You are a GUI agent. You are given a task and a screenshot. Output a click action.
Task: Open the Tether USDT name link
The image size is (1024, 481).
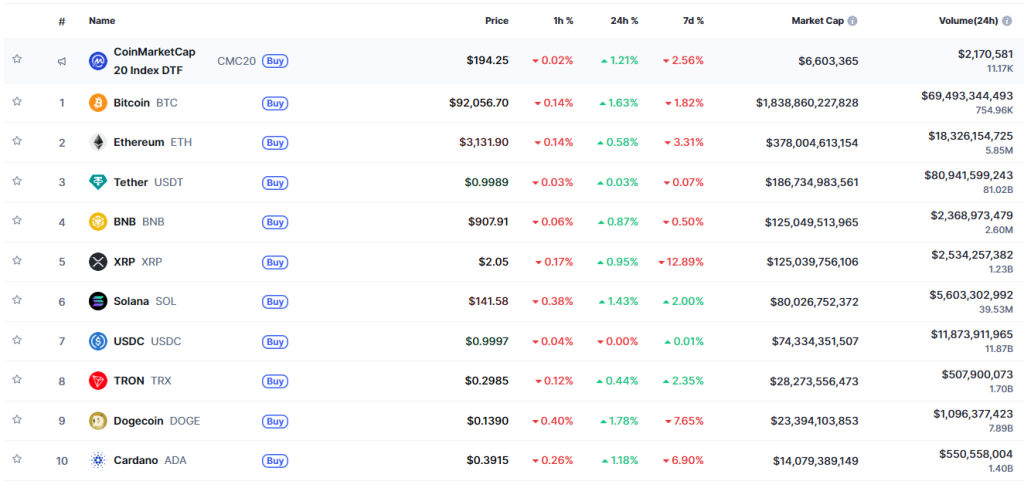148,182
